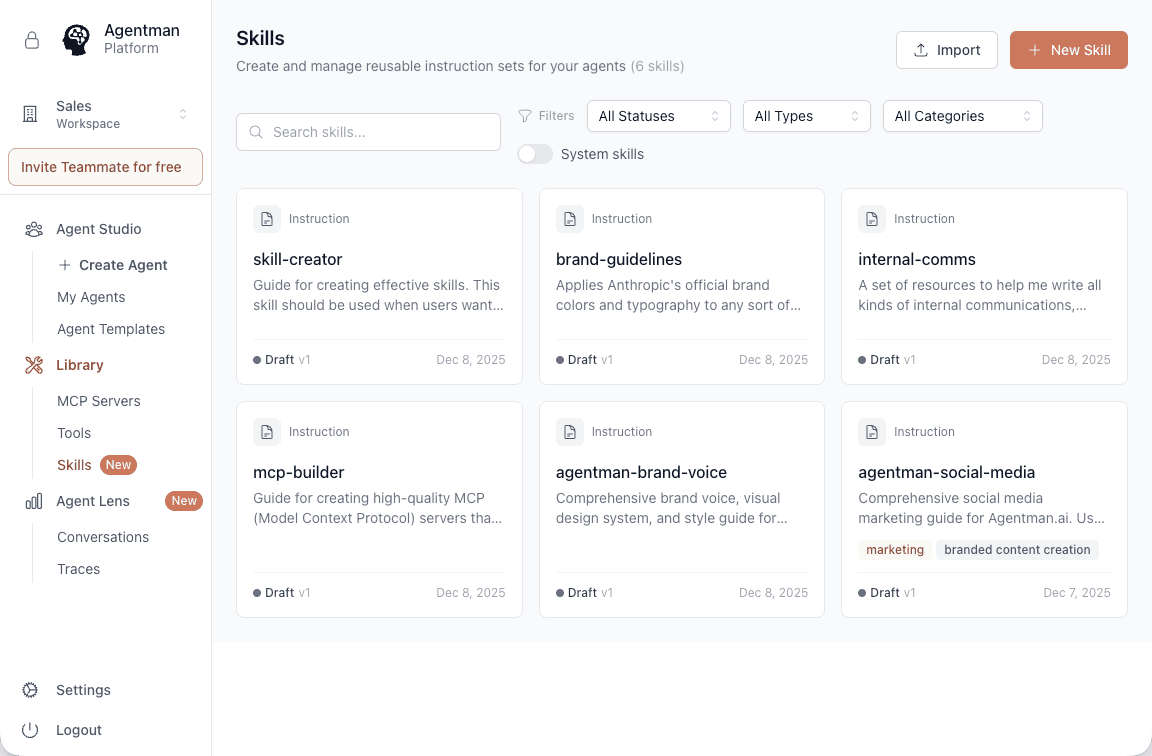Enable the System skills toggle
This screenshot has width=1152, height=756.
(x=535, y=154)
